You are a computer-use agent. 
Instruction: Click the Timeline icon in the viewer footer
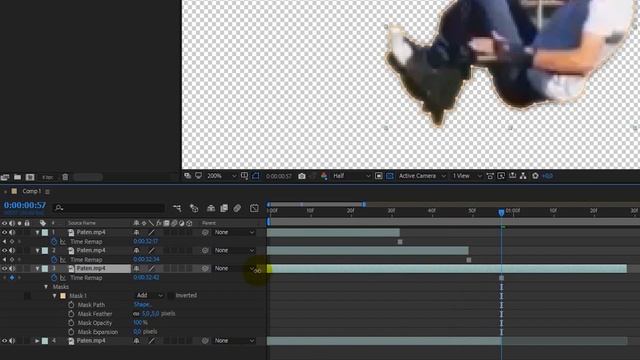512,176
